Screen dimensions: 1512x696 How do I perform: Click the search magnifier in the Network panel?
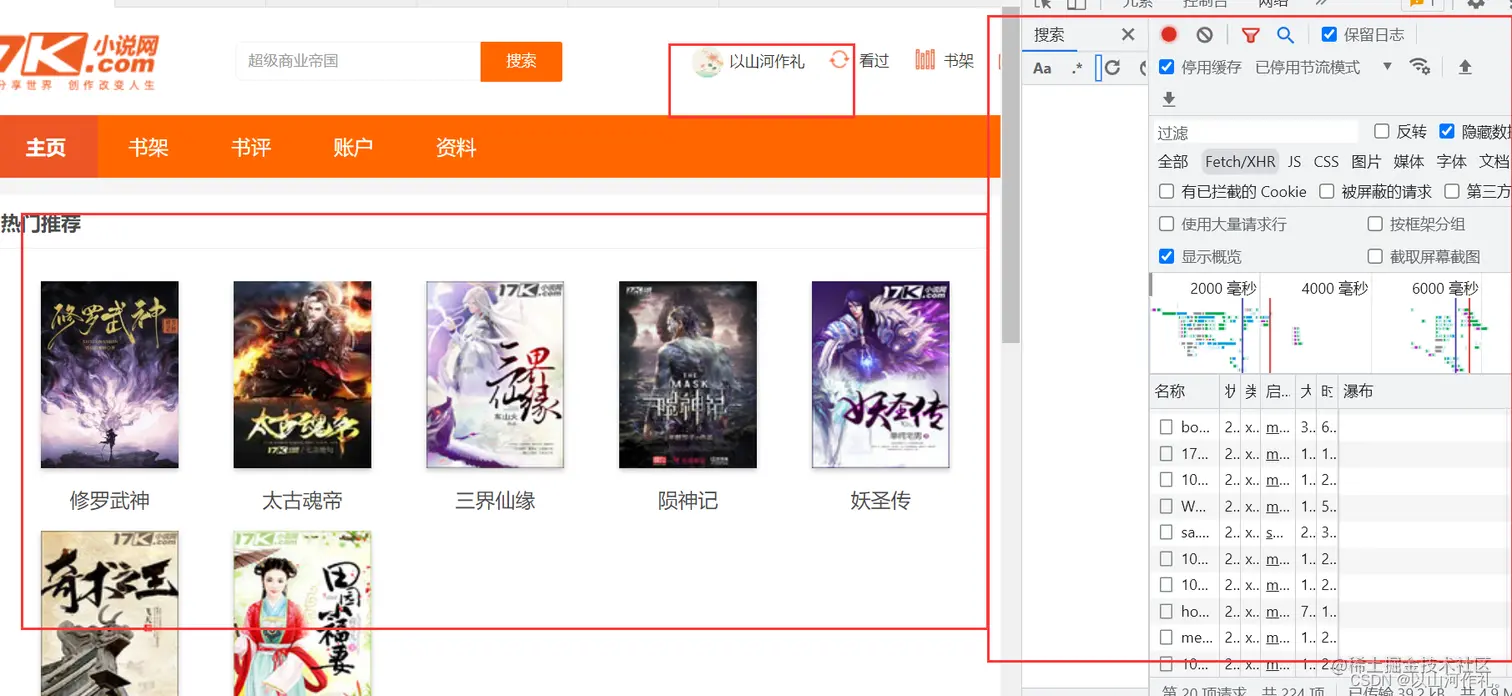coord(1286,34)
